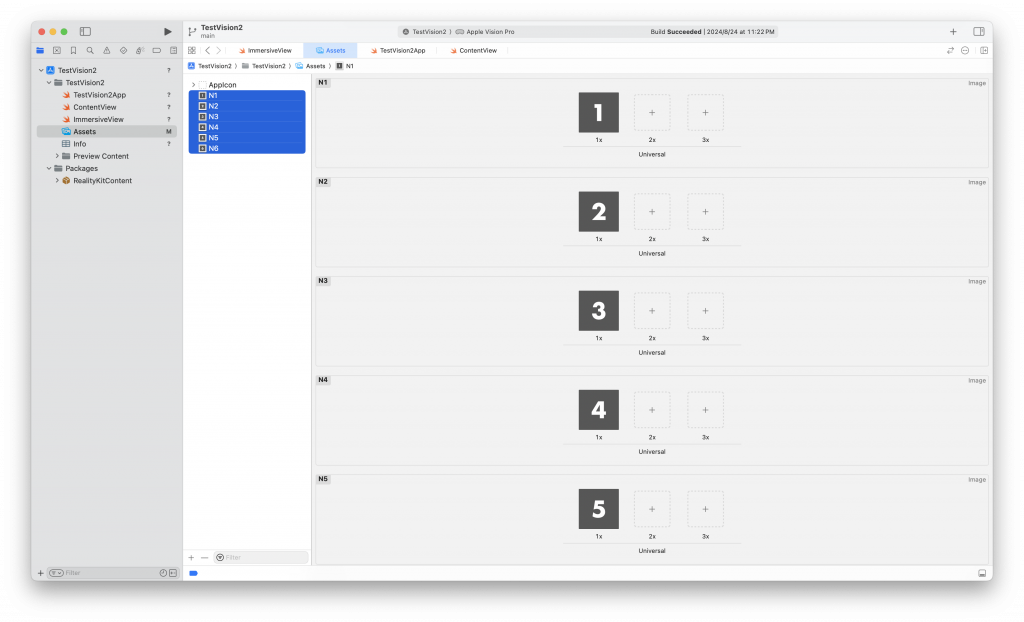This screenshot has width=1024, height=622.
Task: Expand the Preview Content folder
Action: coord(57,156)
